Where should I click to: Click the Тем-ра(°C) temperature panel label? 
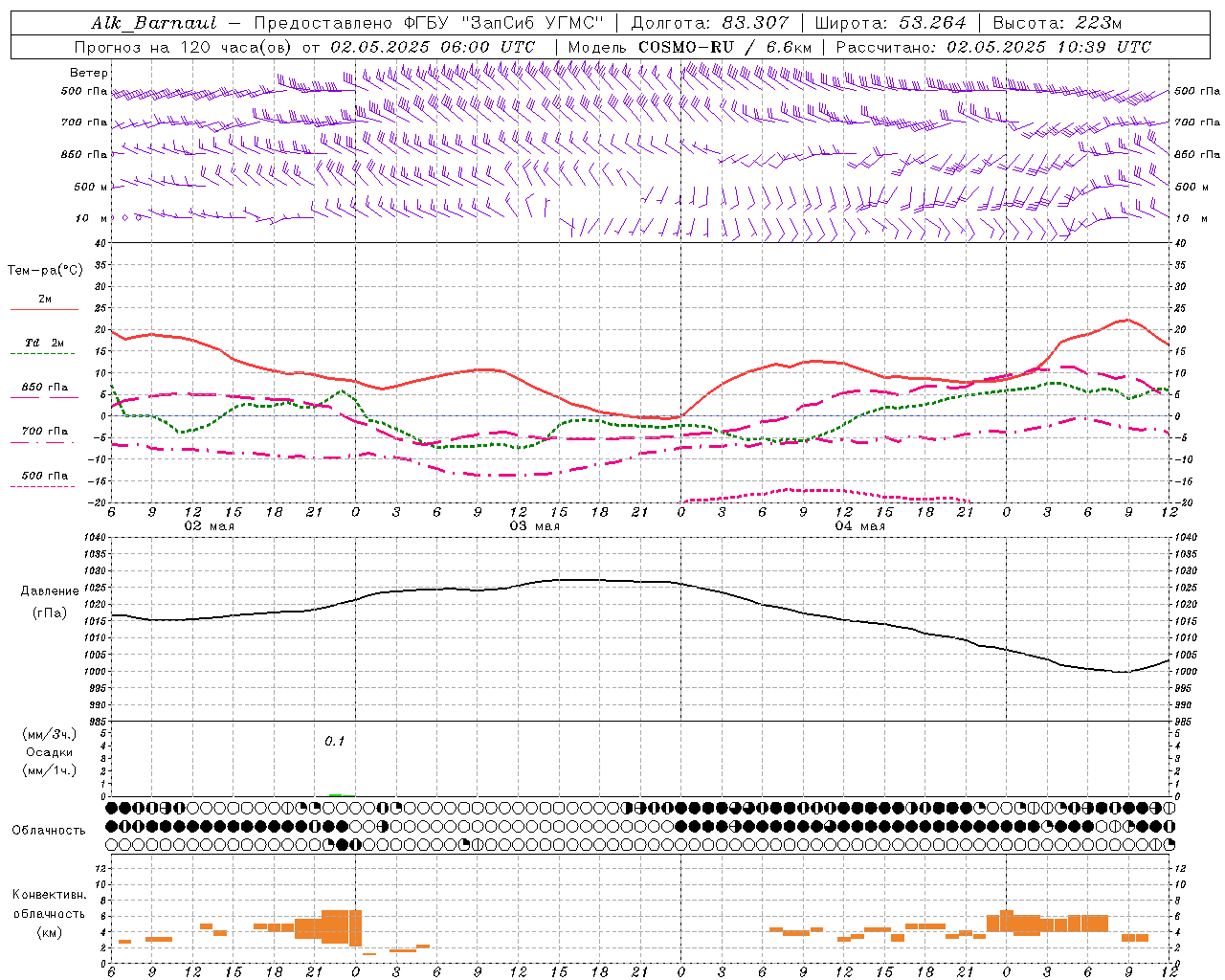pyautogui.click(x=45, y=271)
